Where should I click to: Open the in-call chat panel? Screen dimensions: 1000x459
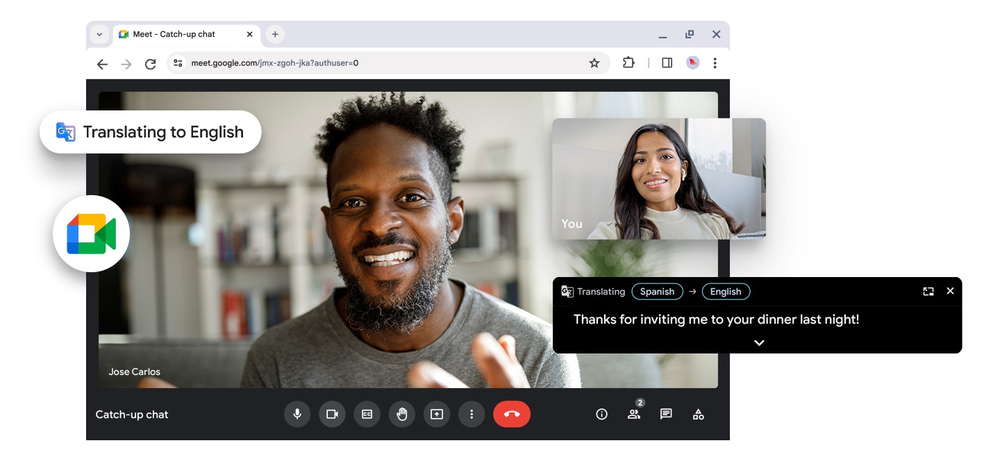(666, 414)
